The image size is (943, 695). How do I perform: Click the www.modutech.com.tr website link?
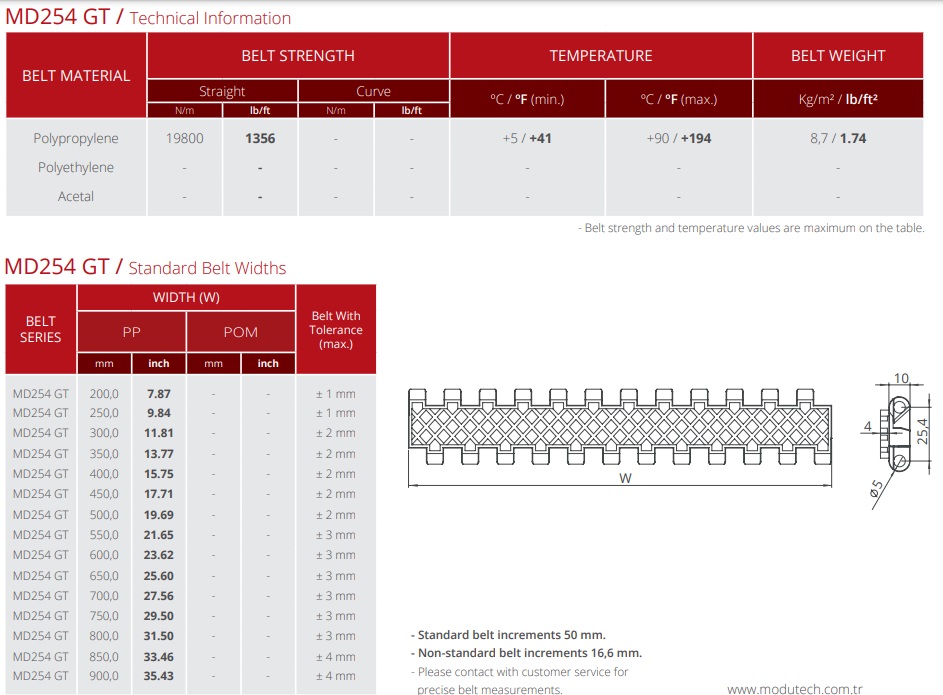click(794, 689)
